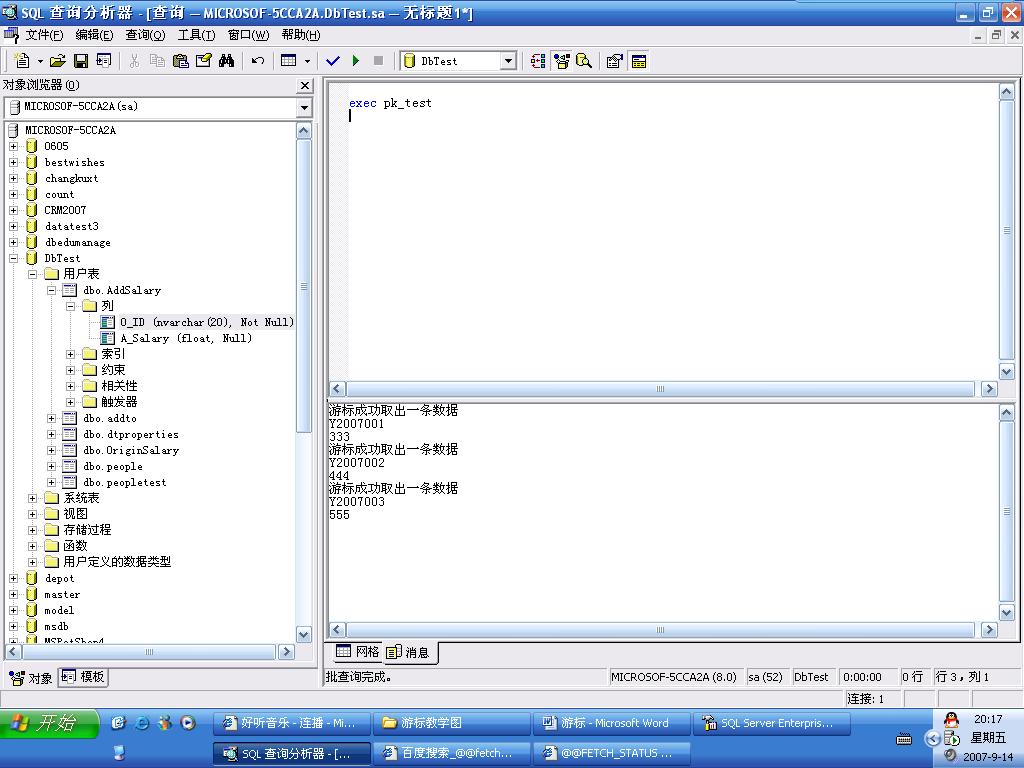Expand the 存储过程 folder
1024x768 pixels.
[33, 530]
